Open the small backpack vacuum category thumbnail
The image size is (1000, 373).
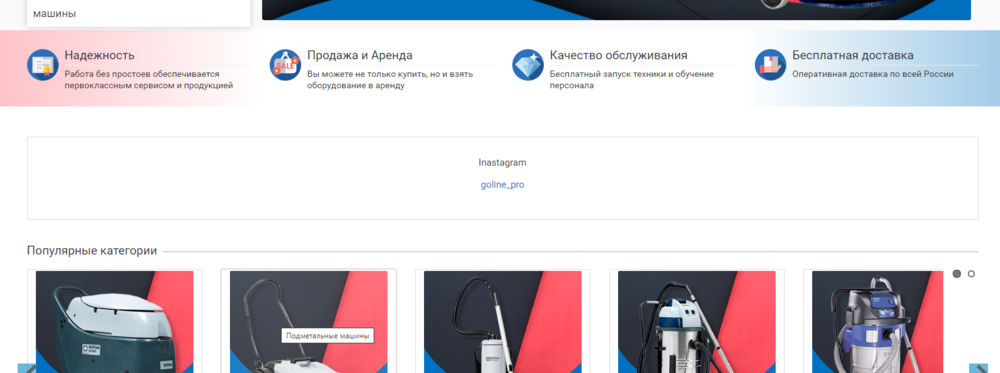[x=503, y=322]
